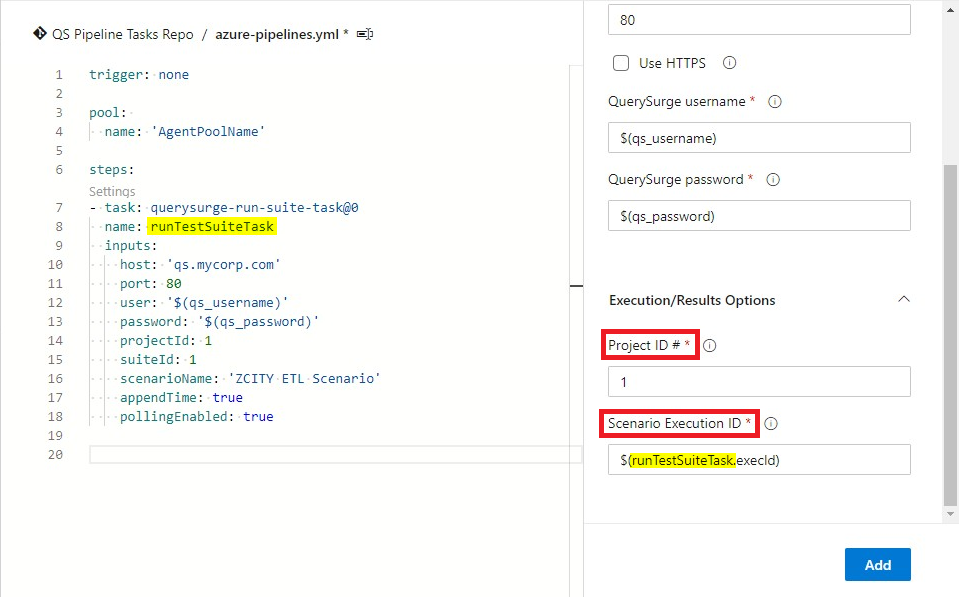Click the port field containing 80

point(759,20)
